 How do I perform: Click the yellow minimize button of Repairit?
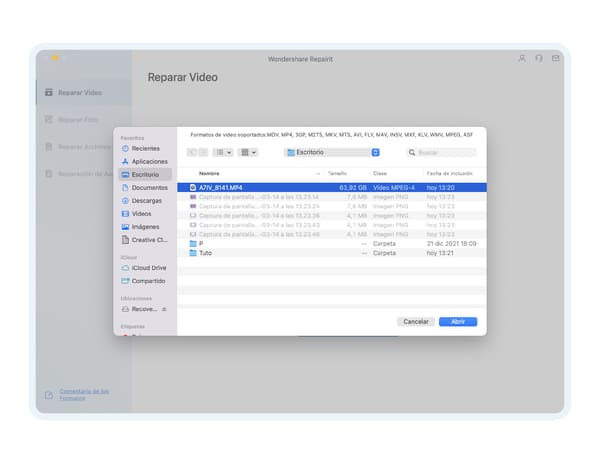[55, 58]
